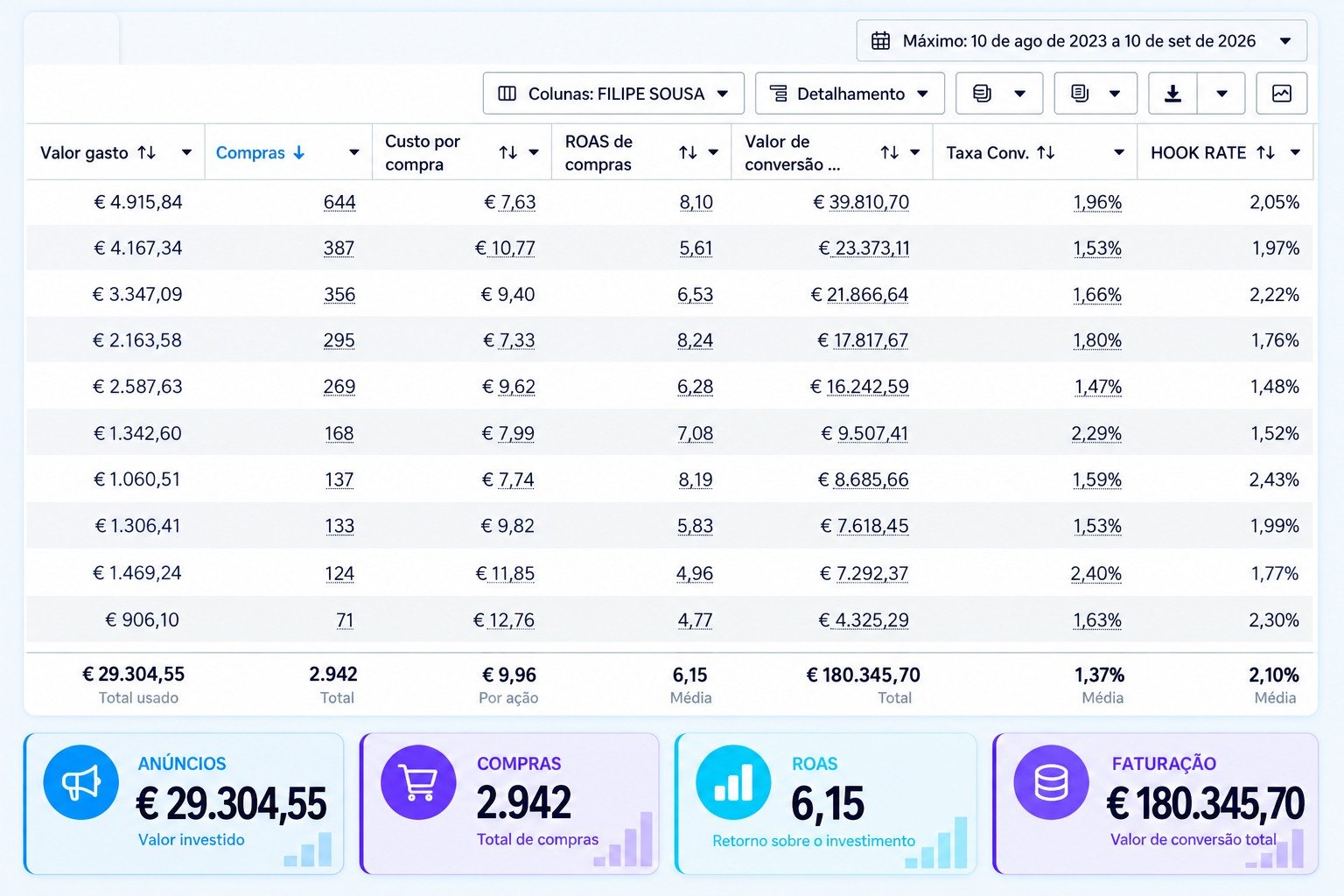The width and height of the screenshot is (1344, 896).
Task: Click the Valor investido label on Anúncios card
Action: pyautogui.click(x=192, y=840)
